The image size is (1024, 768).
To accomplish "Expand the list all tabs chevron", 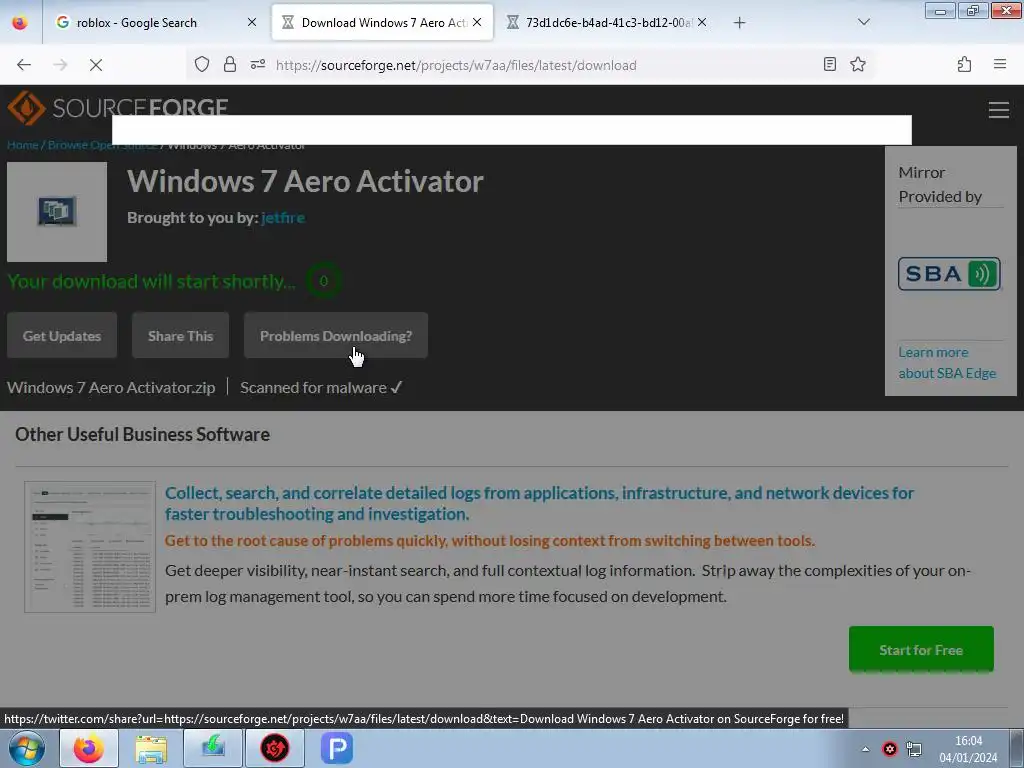I will pyautogui.click(x=863, y=22).
